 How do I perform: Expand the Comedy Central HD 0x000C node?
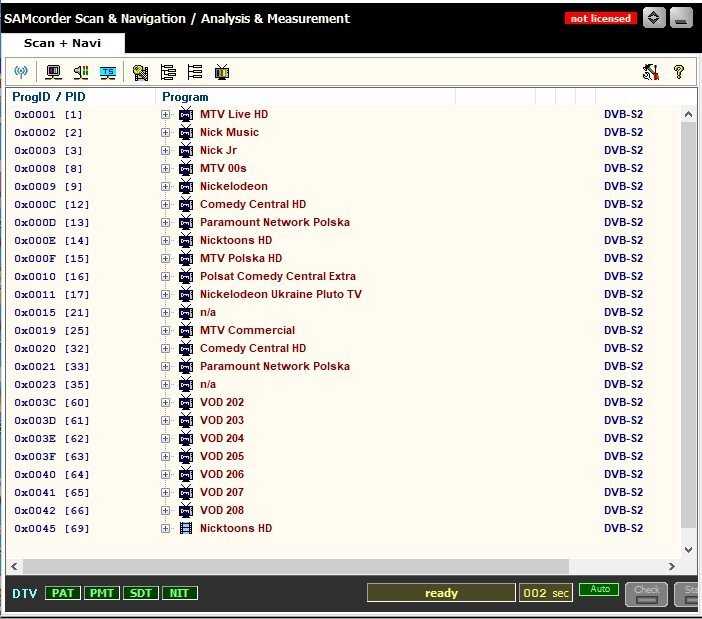click(166, 205)
